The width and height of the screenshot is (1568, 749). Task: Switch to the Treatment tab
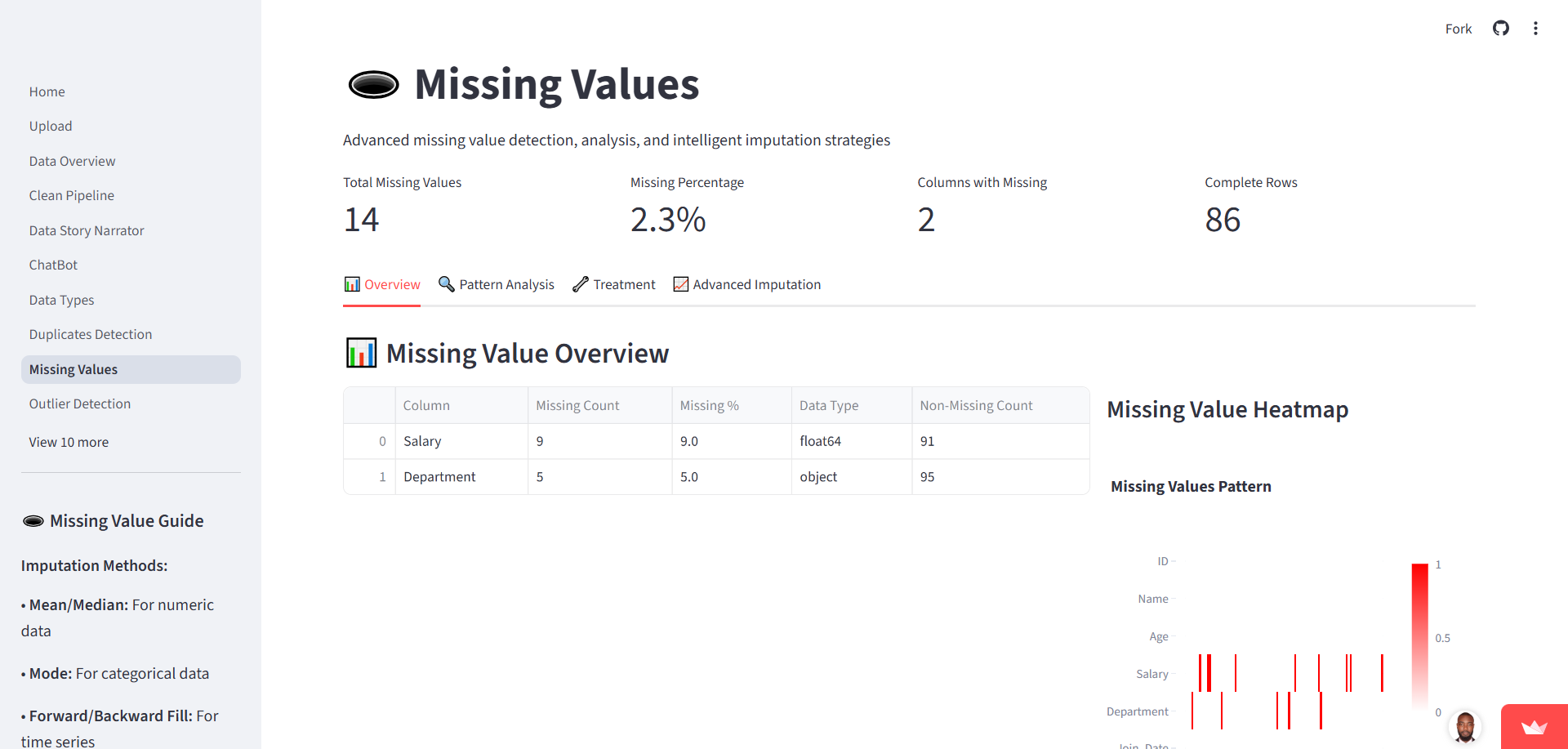pos(623,284)
